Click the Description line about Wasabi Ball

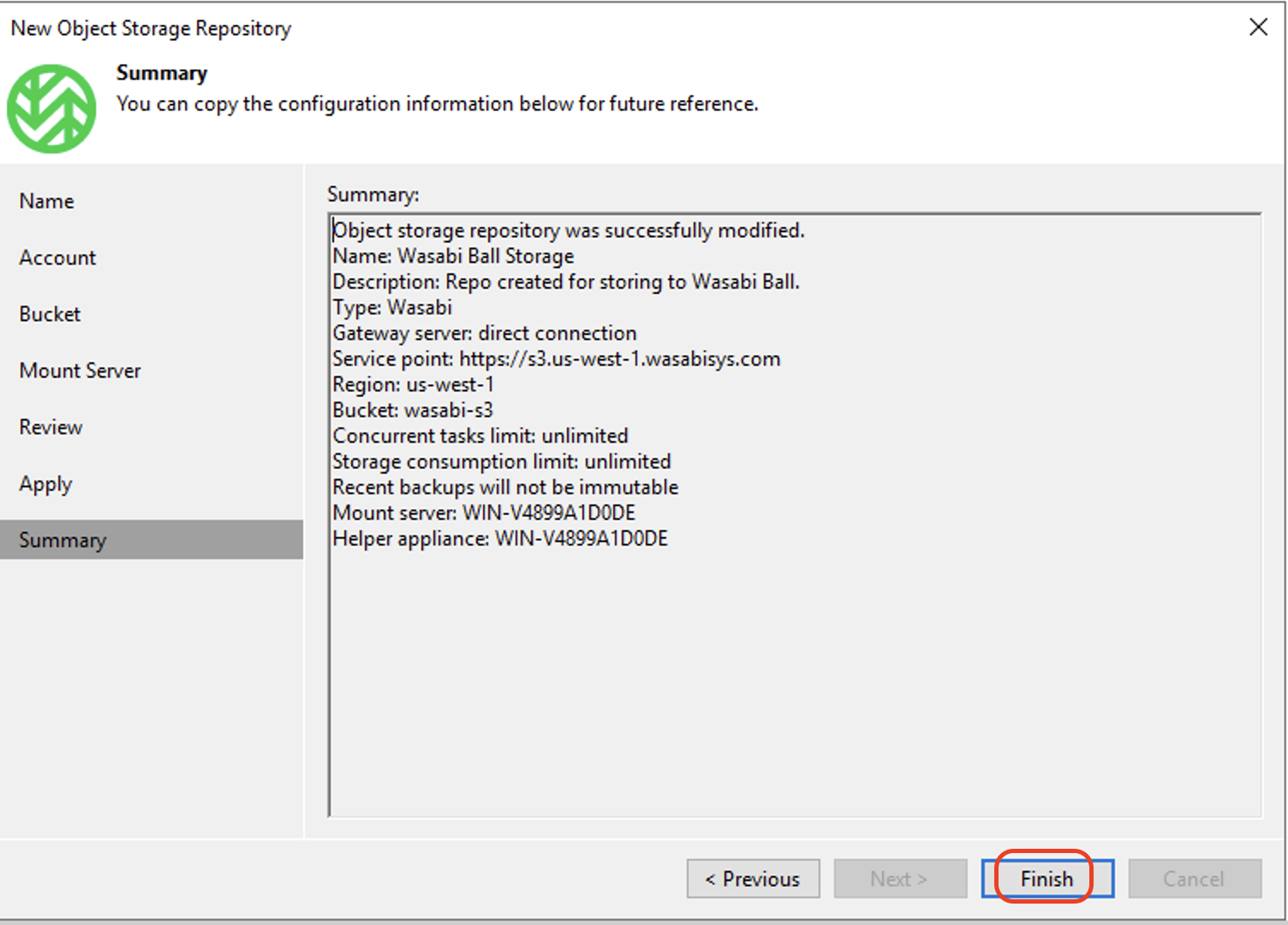[x=566, y=282]
